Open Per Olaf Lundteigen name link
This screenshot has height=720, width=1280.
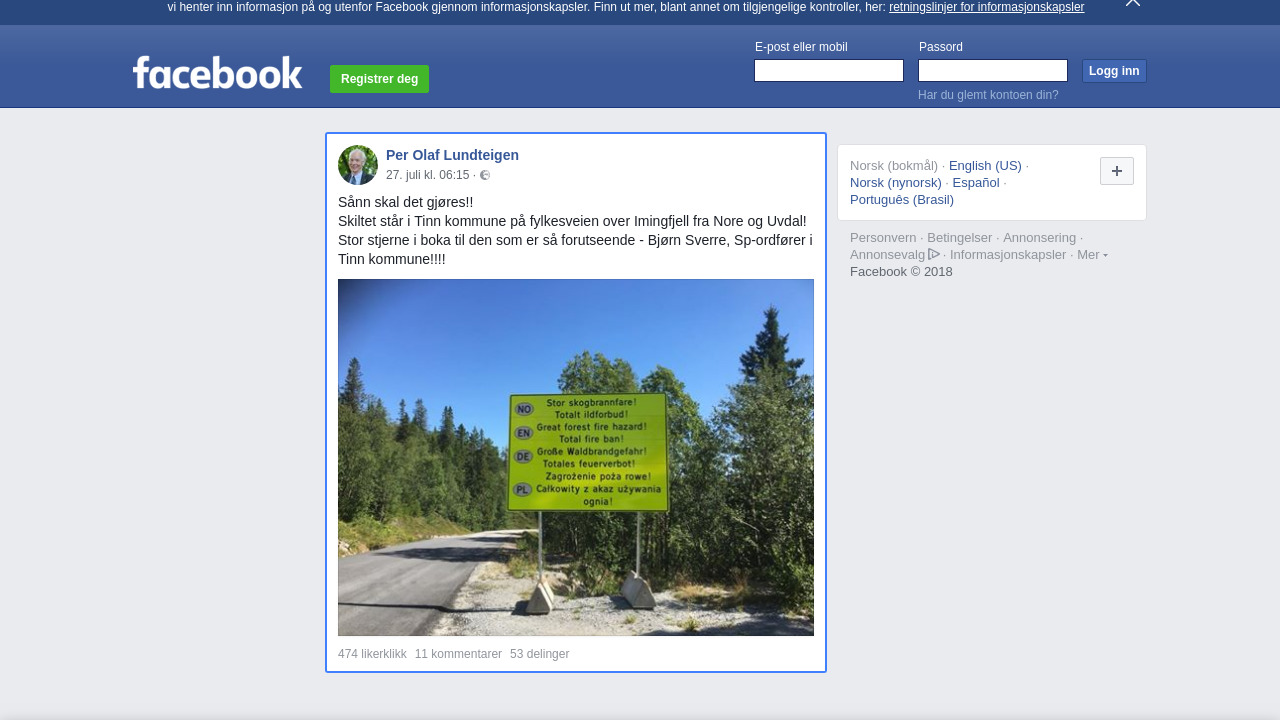[x=452, y=155]
